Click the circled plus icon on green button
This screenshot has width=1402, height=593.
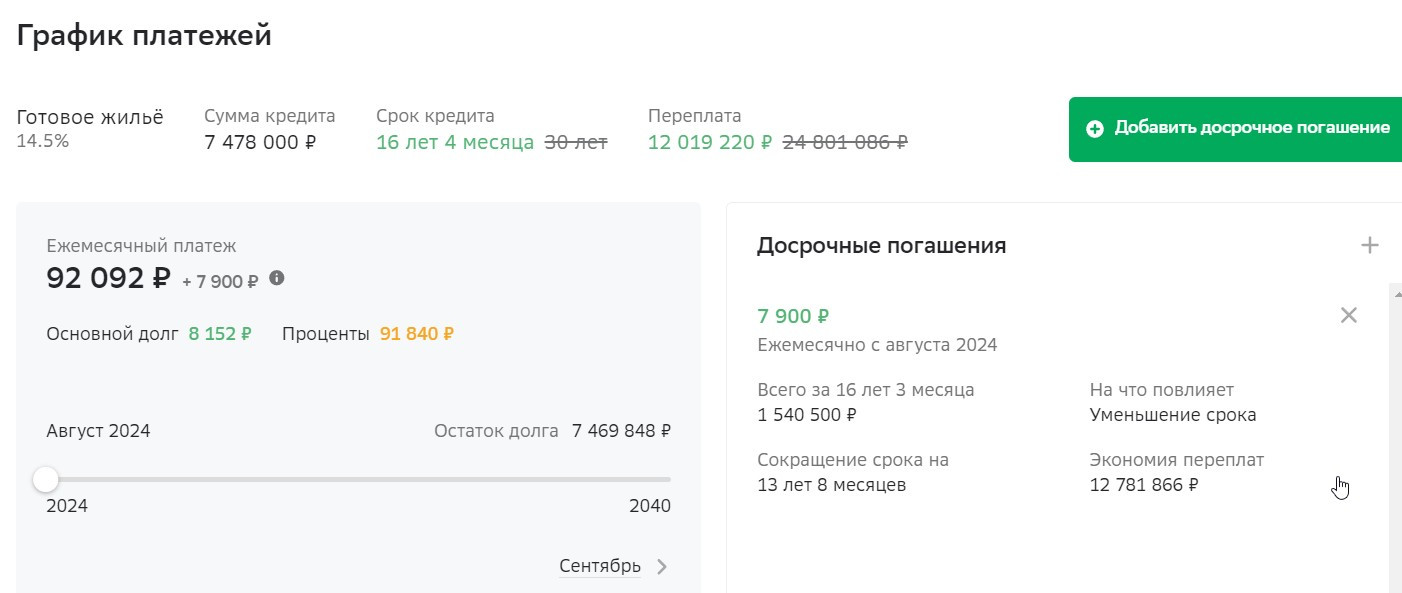(x=1095, y=129)
